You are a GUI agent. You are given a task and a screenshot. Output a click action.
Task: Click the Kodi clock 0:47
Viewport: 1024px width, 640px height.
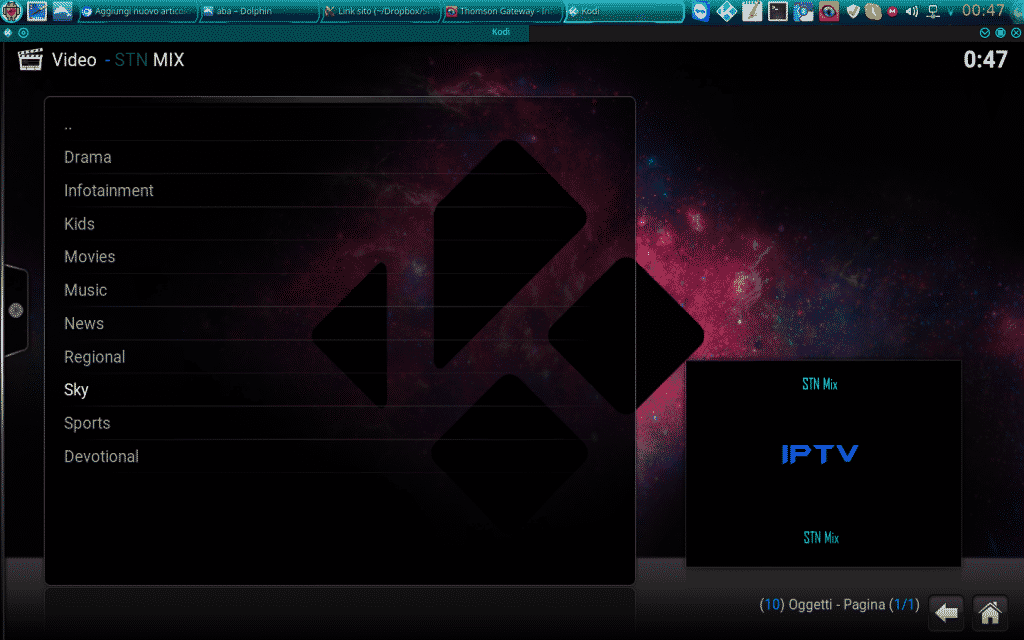(x=985, y=59)
